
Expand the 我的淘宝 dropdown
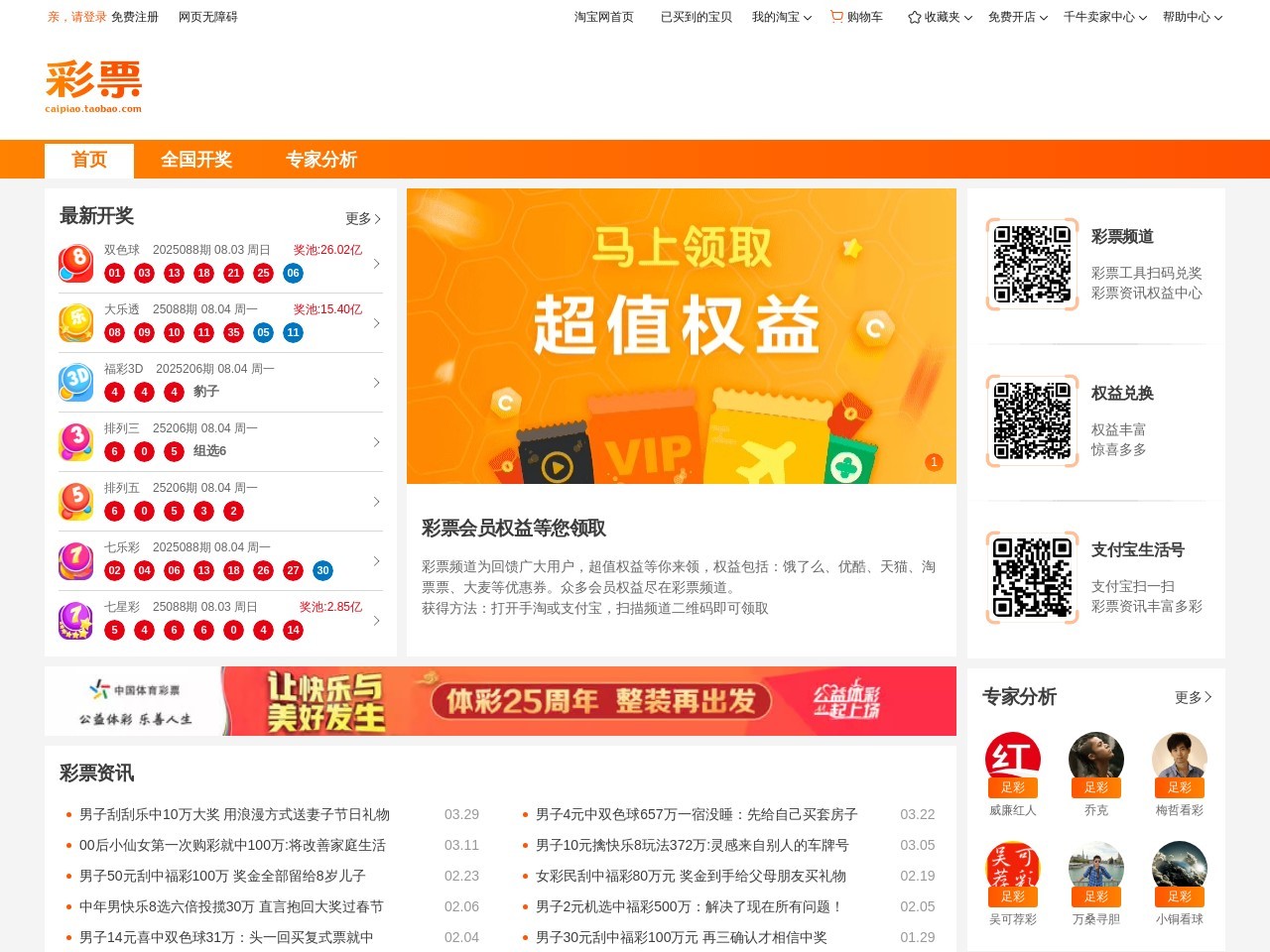point(781,17)
